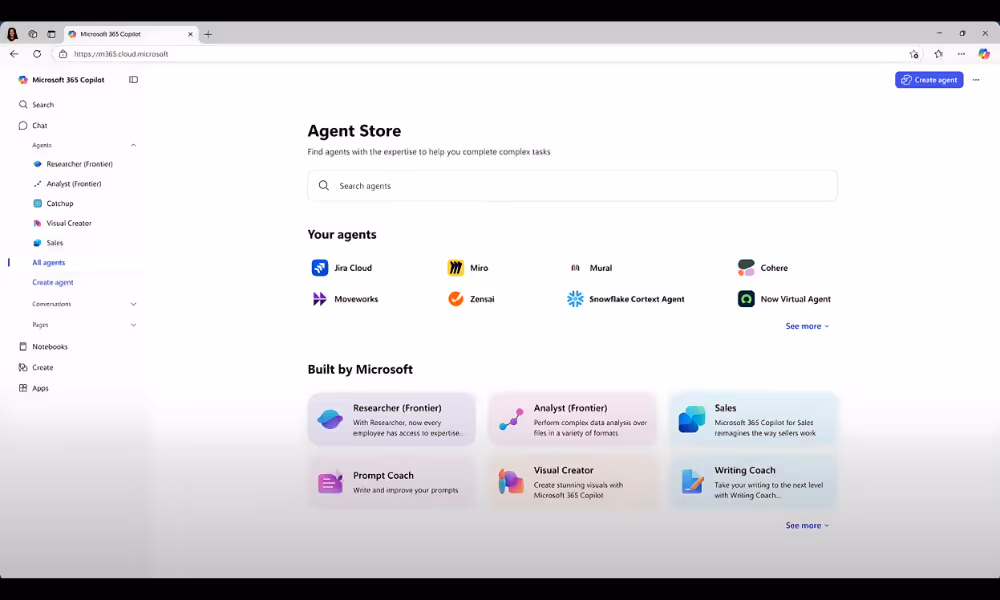Open the more options ellipsis beside Create agent

976,80
